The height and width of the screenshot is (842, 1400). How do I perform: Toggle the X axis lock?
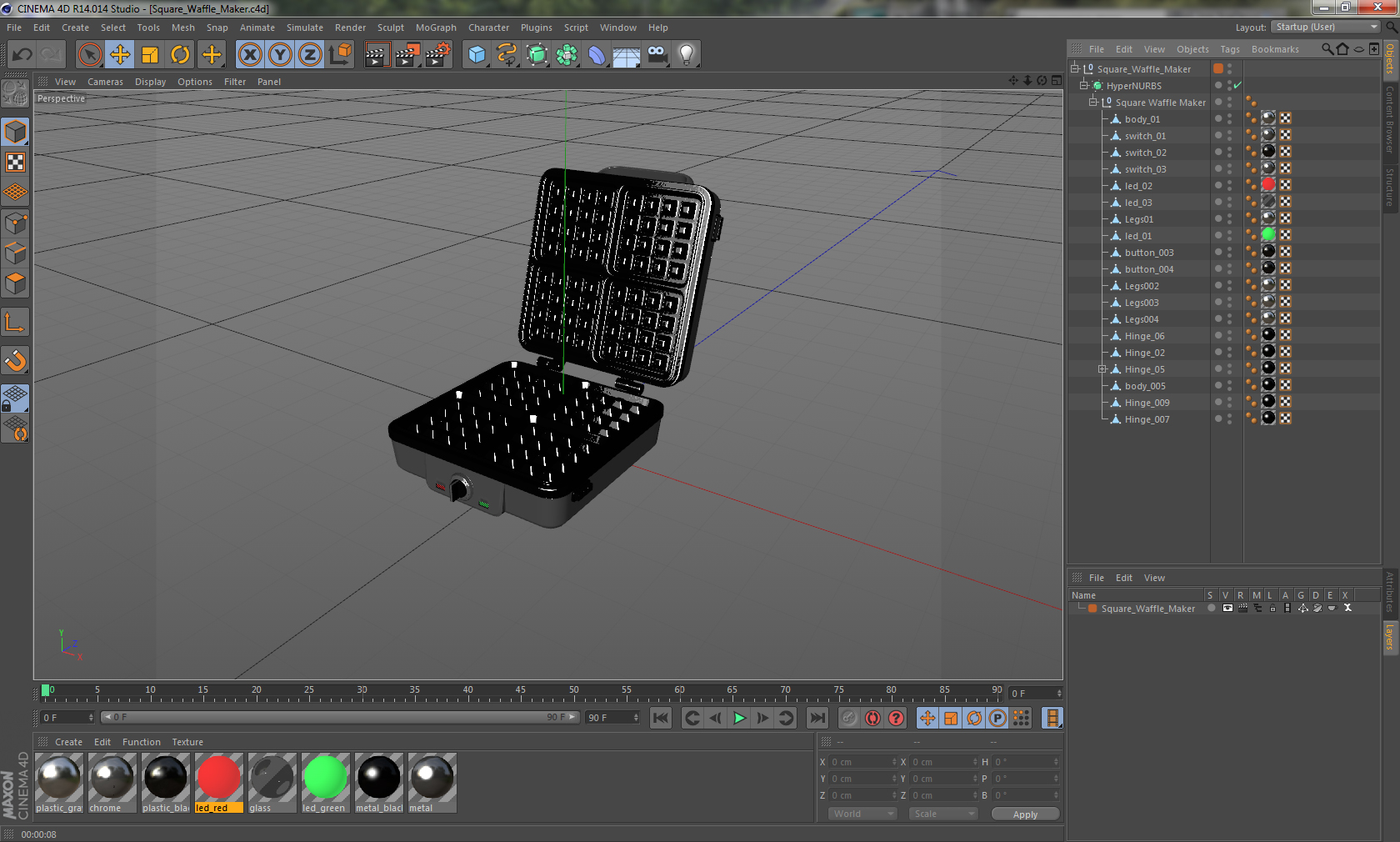(x=249, y=55)
